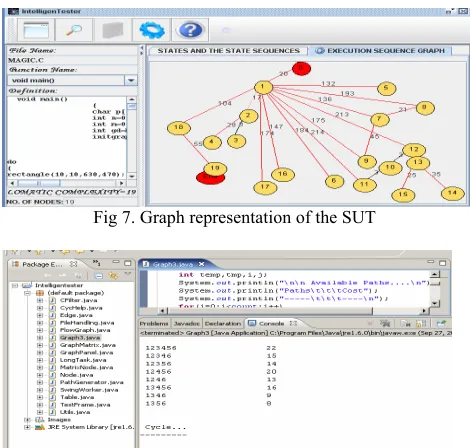The image size is (470, 448).
Task: Click Remove All Terminated Launches in Console toolbar
Action: tap(385, 323)
